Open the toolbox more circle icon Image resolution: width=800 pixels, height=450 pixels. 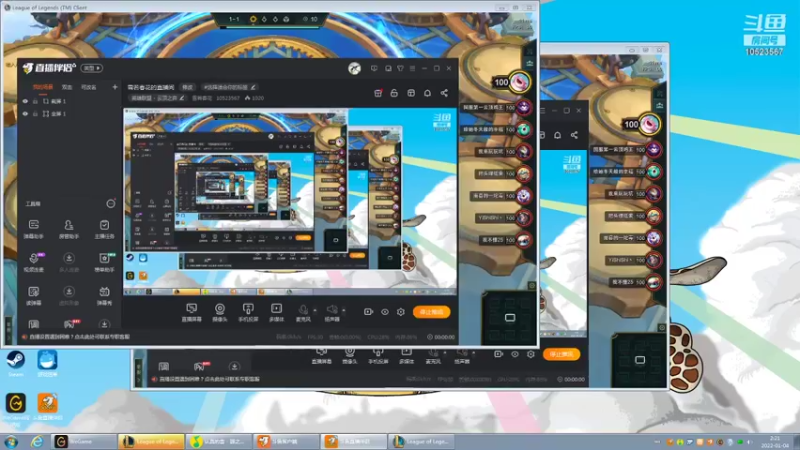[110, 204]
